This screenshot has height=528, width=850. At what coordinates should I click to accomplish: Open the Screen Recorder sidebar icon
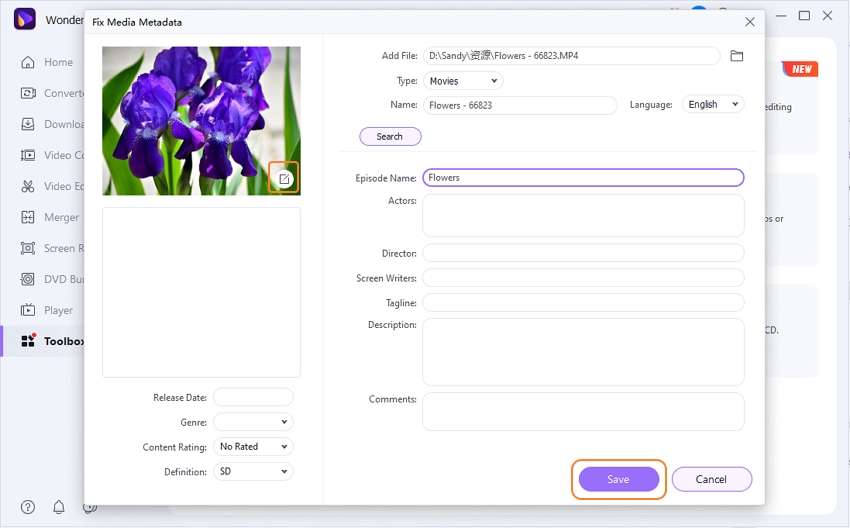point(28,248)
